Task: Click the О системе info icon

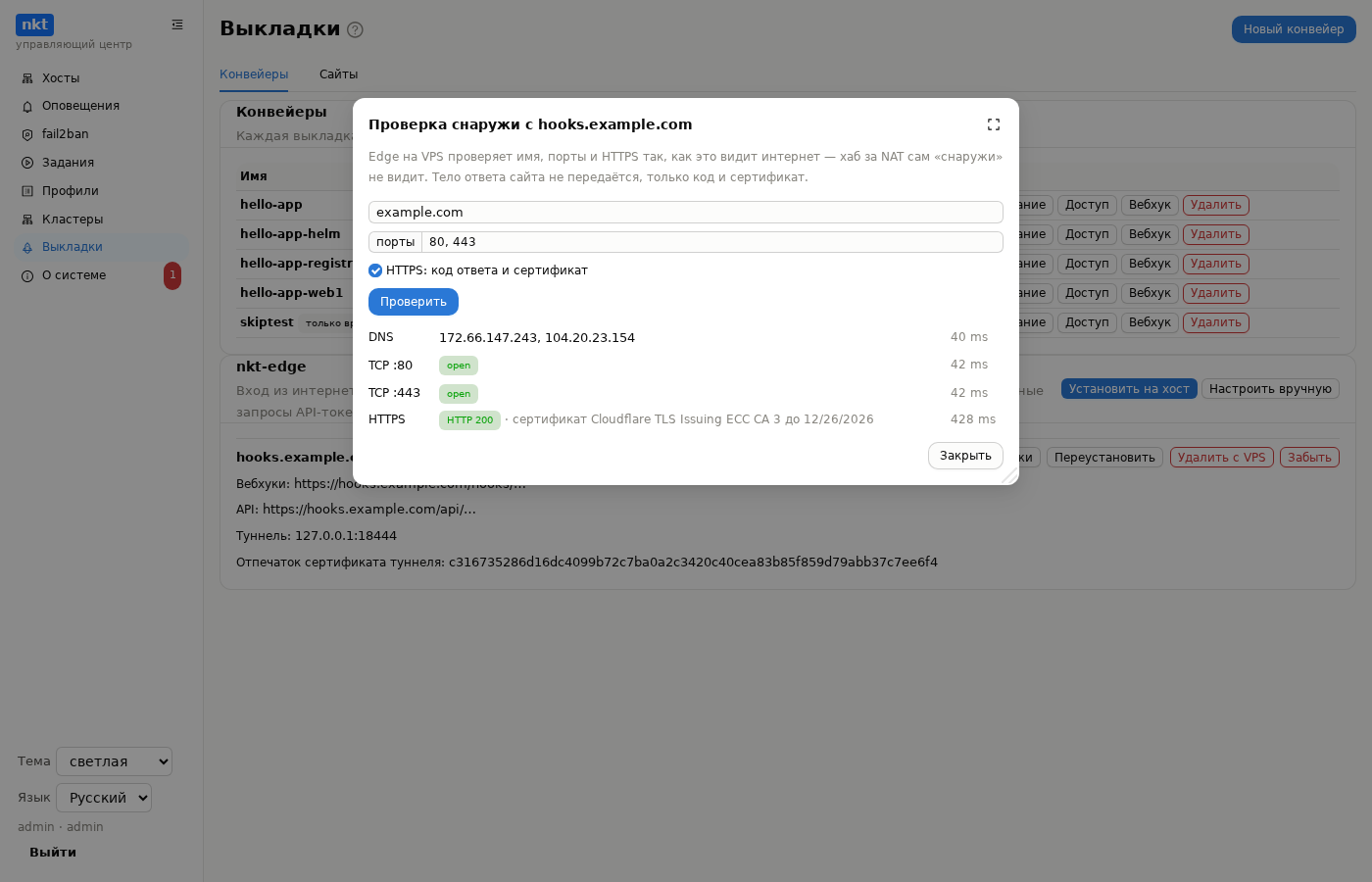Action: click(27, 276)
